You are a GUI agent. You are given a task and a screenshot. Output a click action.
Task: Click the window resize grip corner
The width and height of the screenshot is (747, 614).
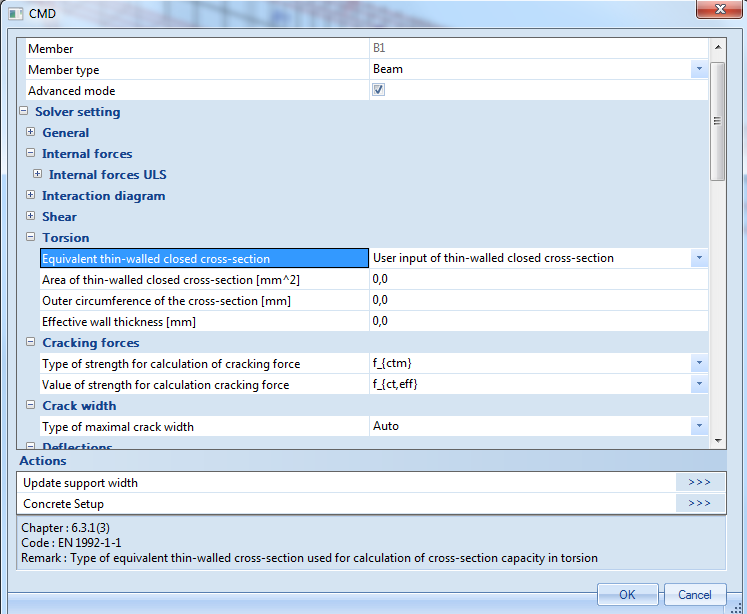pyautogui.click(x=737, y=608)
